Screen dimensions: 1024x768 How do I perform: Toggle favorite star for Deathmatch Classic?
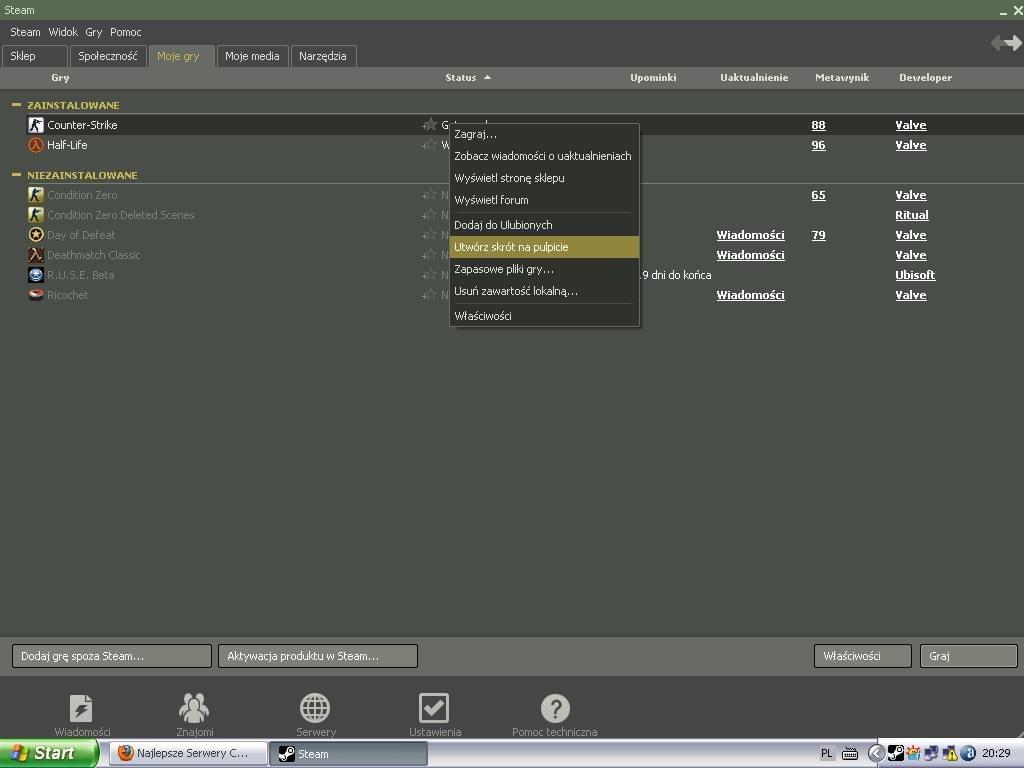(x=429, y=255)
